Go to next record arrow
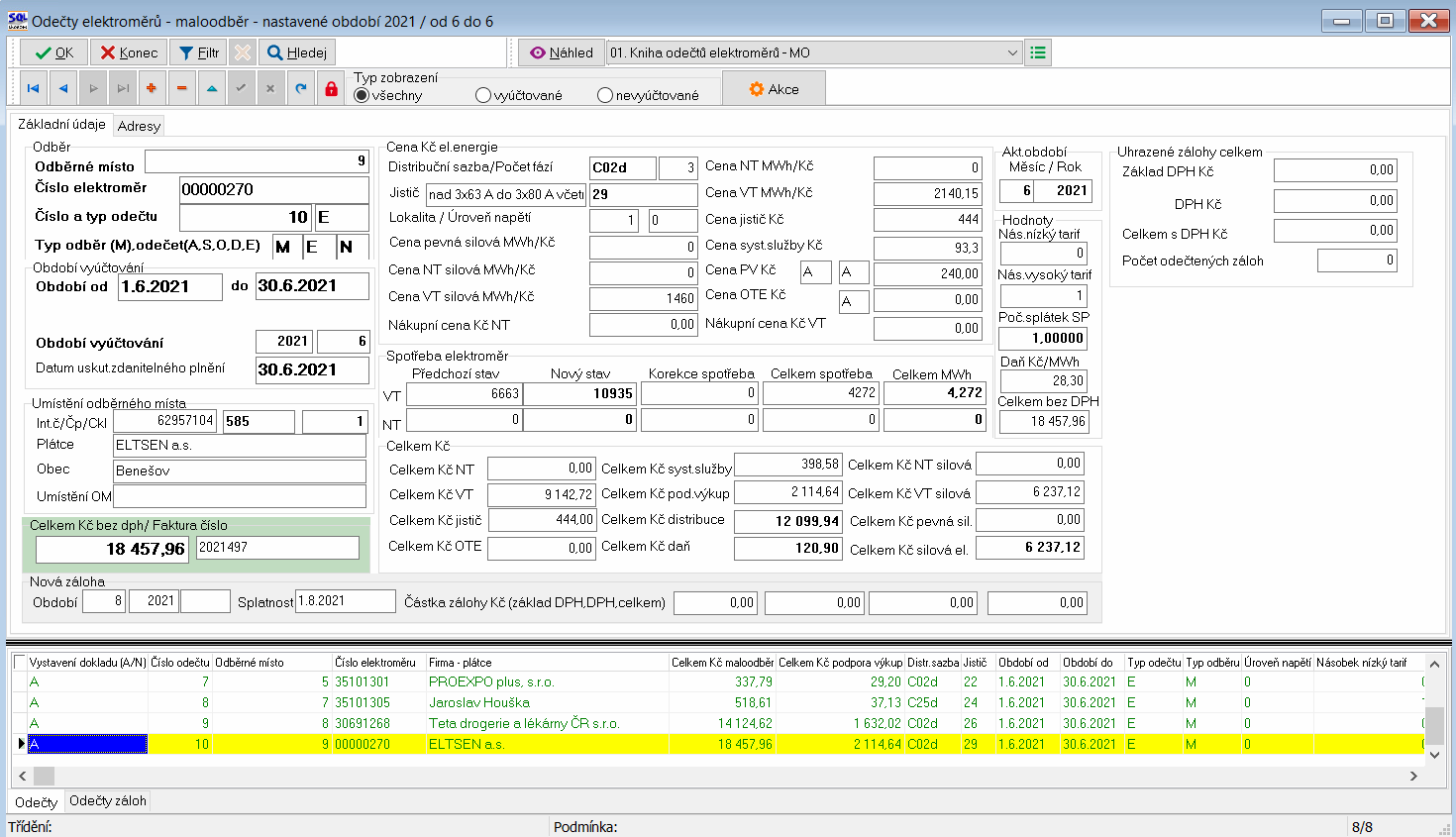Image resolution: width=1456 pixels, height=837 pixels. point(93,89)
